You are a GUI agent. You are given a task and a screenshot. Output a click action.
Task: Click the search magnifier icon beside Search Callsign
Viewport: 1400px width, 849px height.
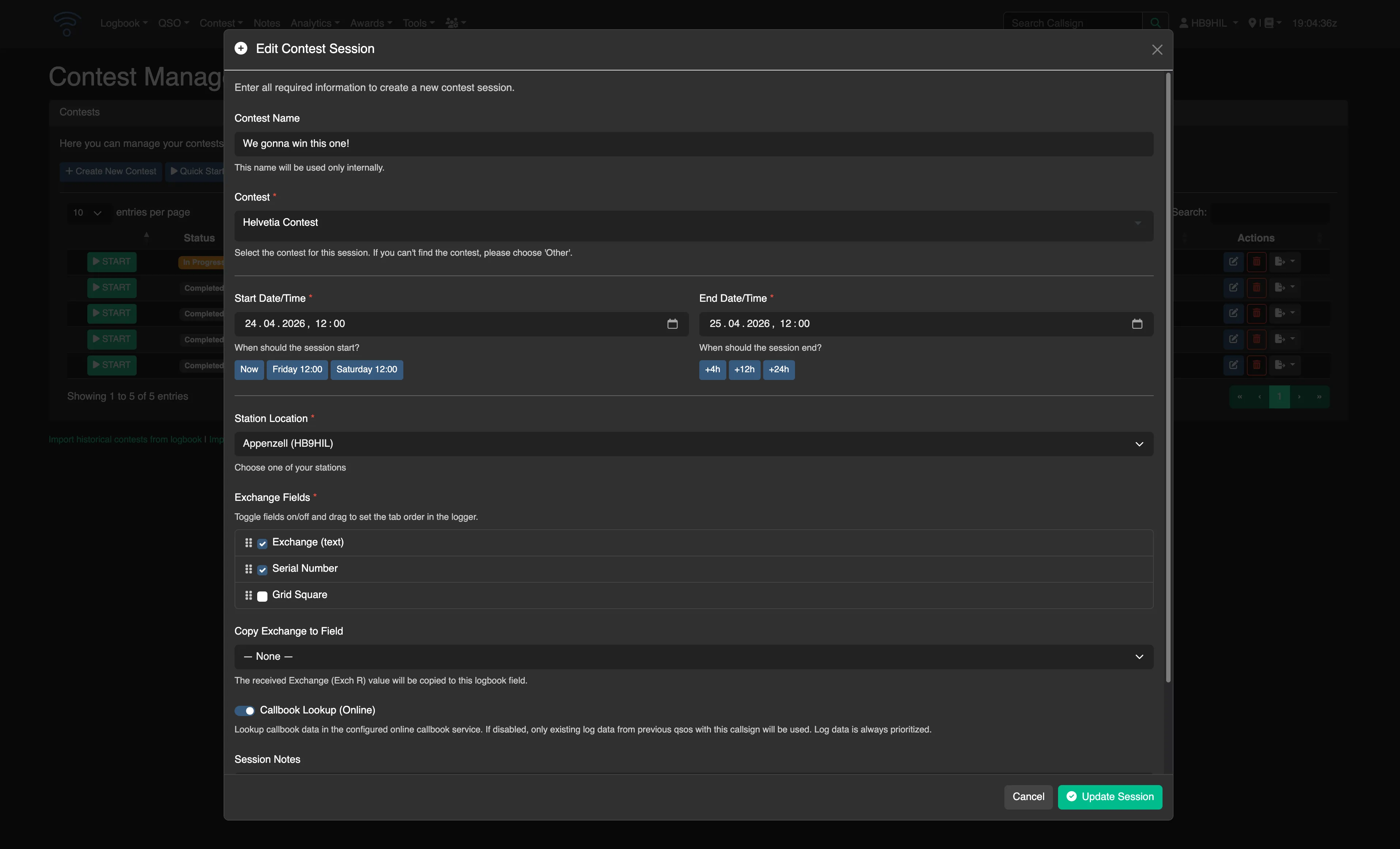(x=1155, y=23)
